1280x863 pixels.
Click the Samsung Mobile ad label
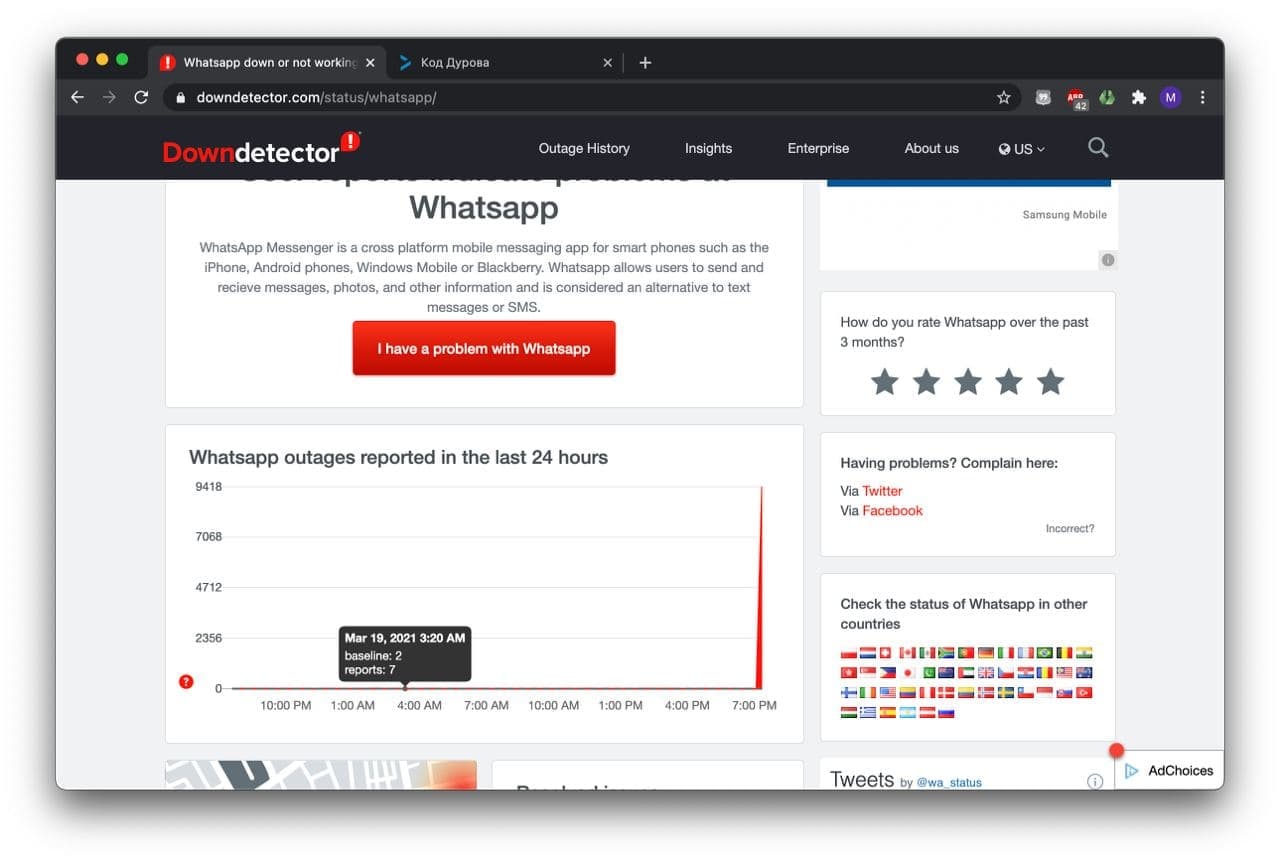[1064, 215]
